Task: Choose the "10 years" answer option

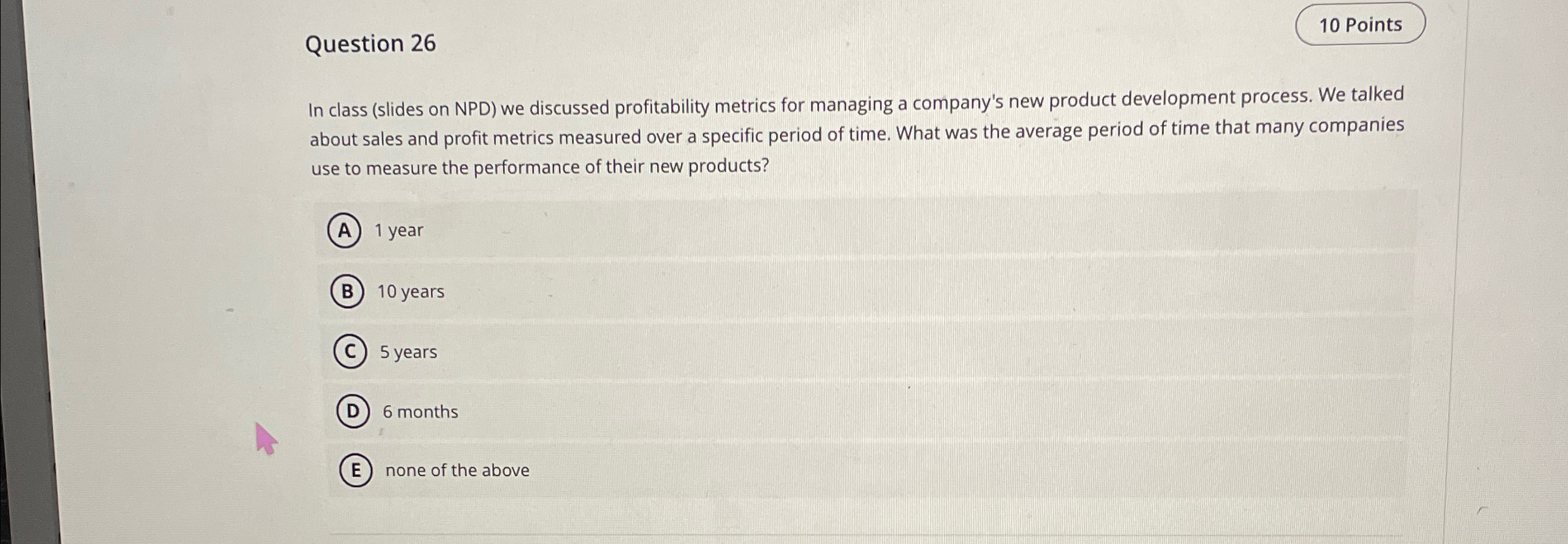Action: coord(410,292)
